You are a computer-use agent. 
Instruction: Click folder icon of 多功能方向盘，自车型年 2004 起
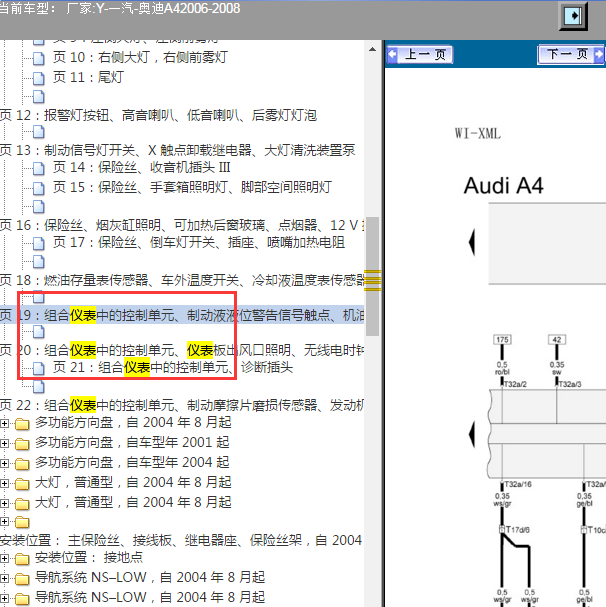click(22, 464)
